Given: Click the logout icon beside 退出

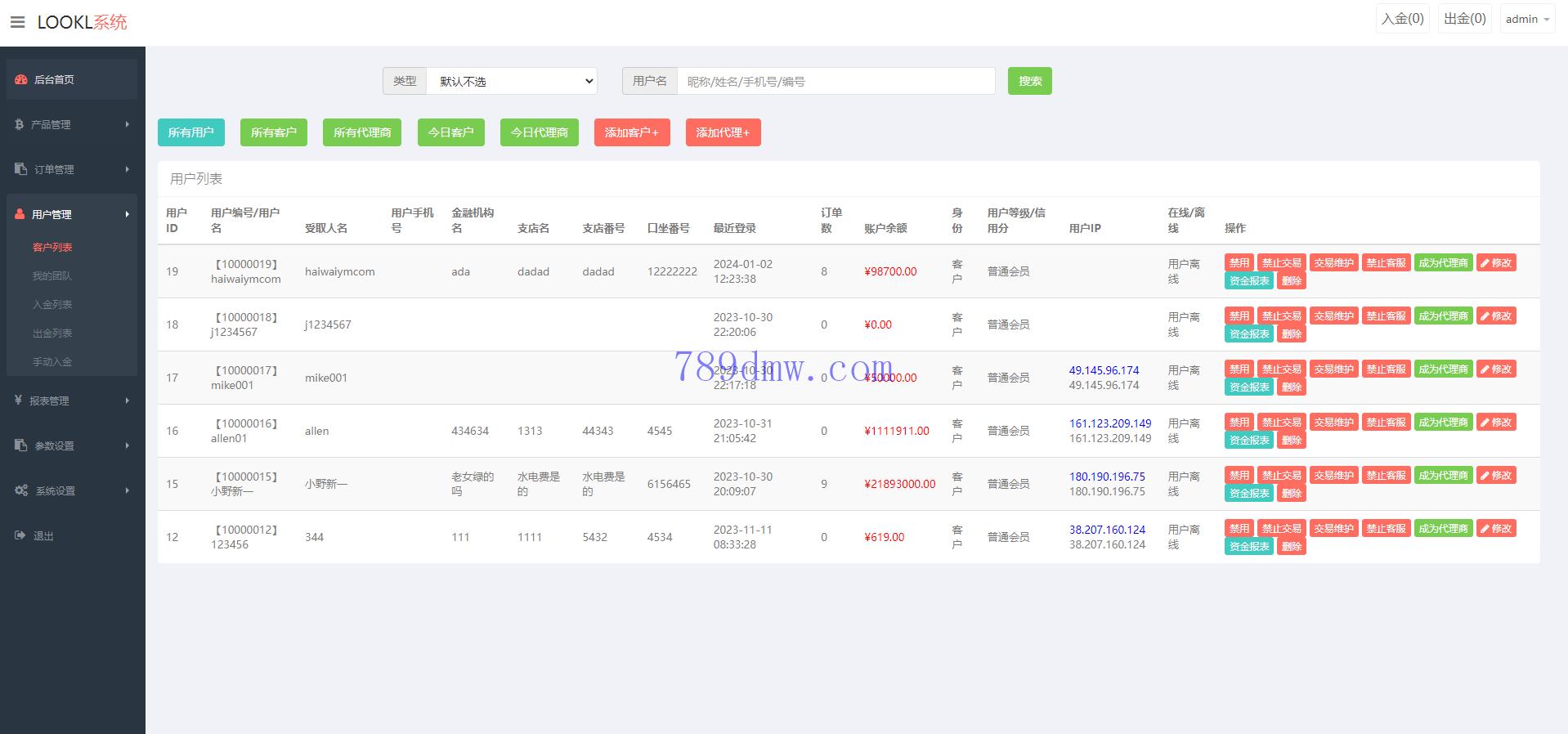Looking at the screenshot, I should click(20, 535).
